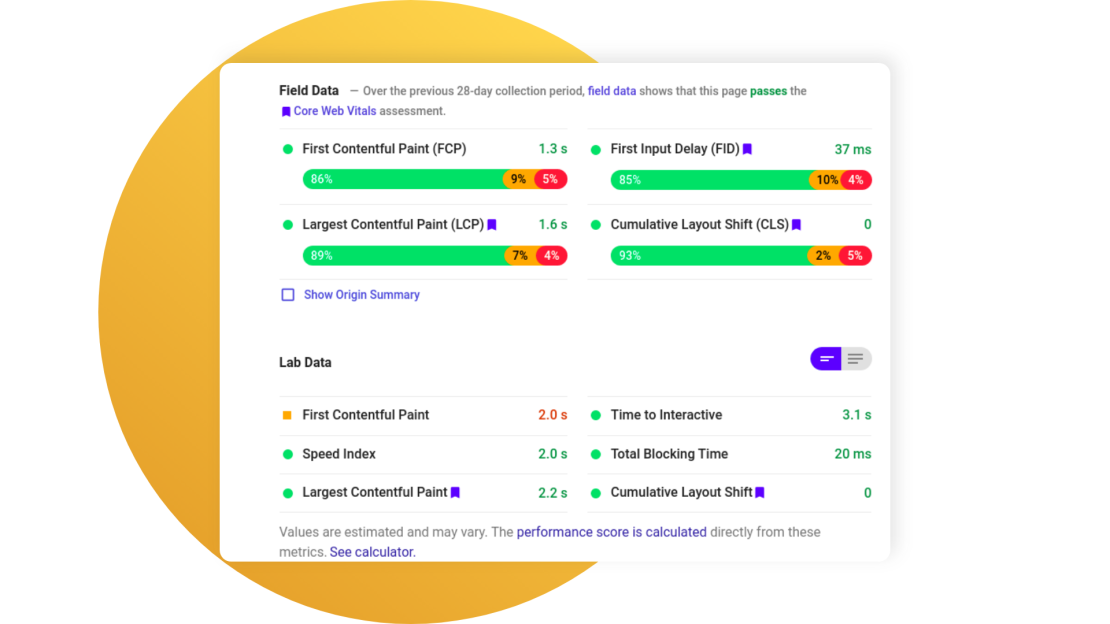Click the 86% green FCP distribution bar
1110x624 pixels.
[x=400, y=180]
